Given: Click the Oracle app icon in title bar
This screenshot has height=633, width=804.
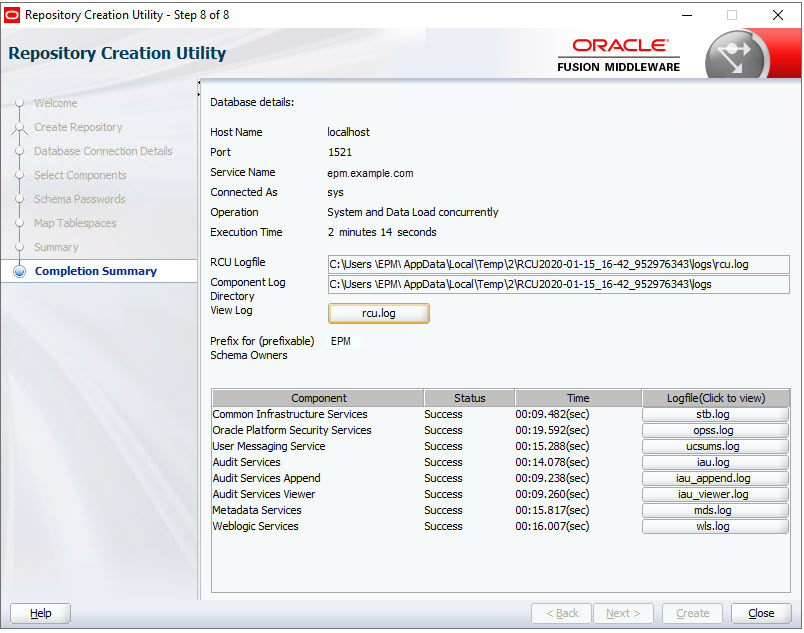Looking at the screenshot, I should pyautogui.click(x=12, y=15).
